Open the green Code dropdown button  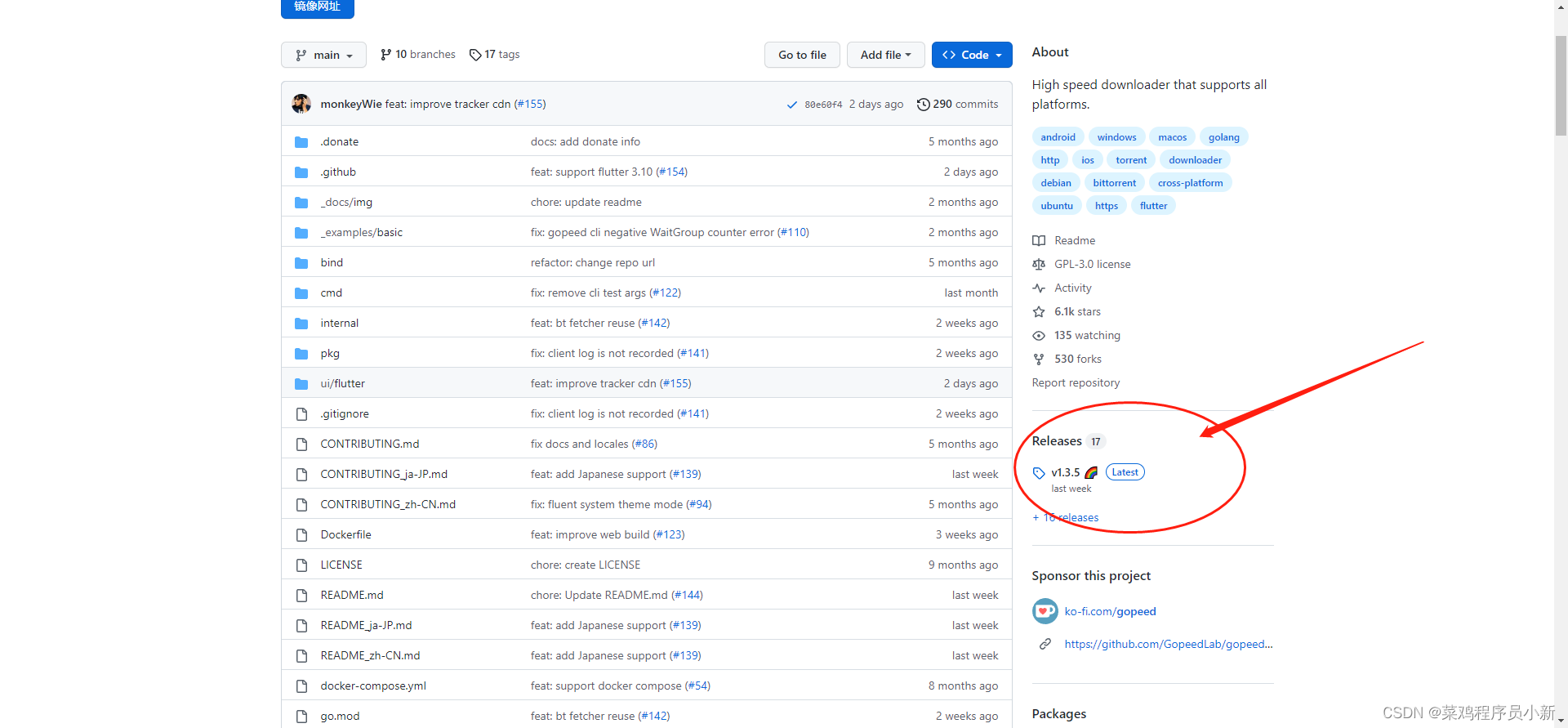pyautogui.click(x=972, y=55)
